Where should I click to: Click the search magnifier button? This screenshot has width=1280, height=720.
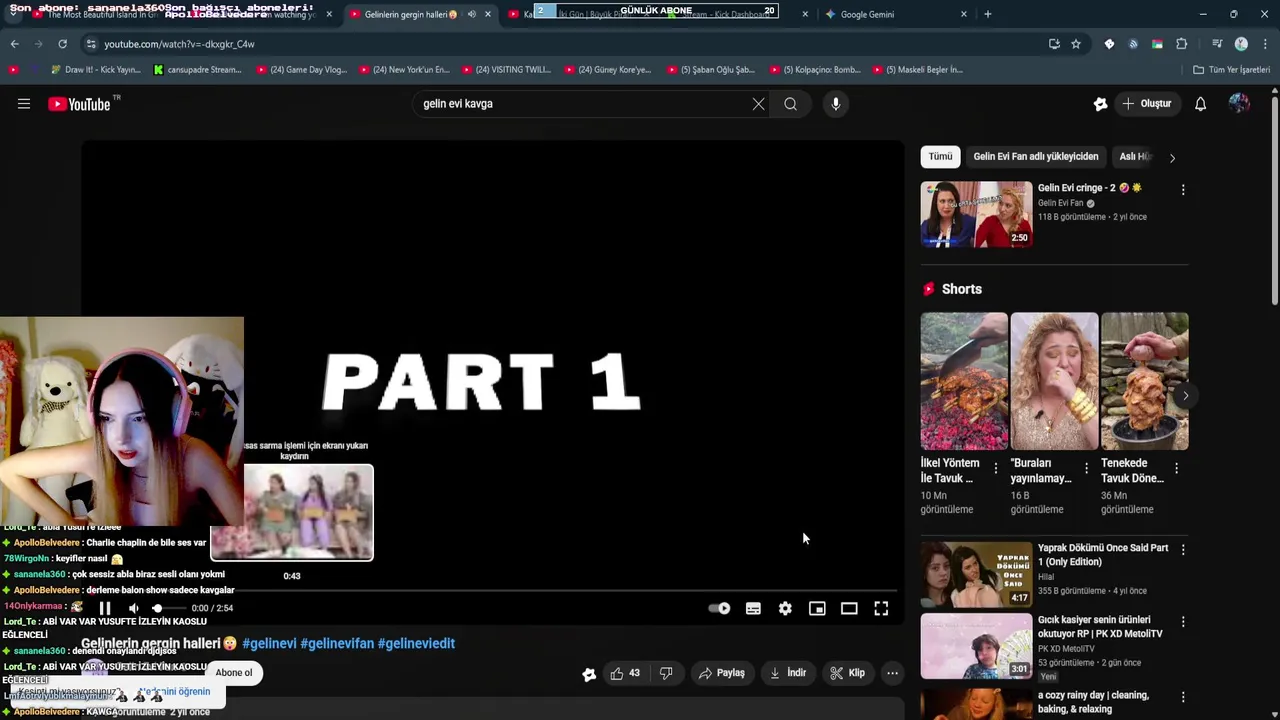point(790,104)
